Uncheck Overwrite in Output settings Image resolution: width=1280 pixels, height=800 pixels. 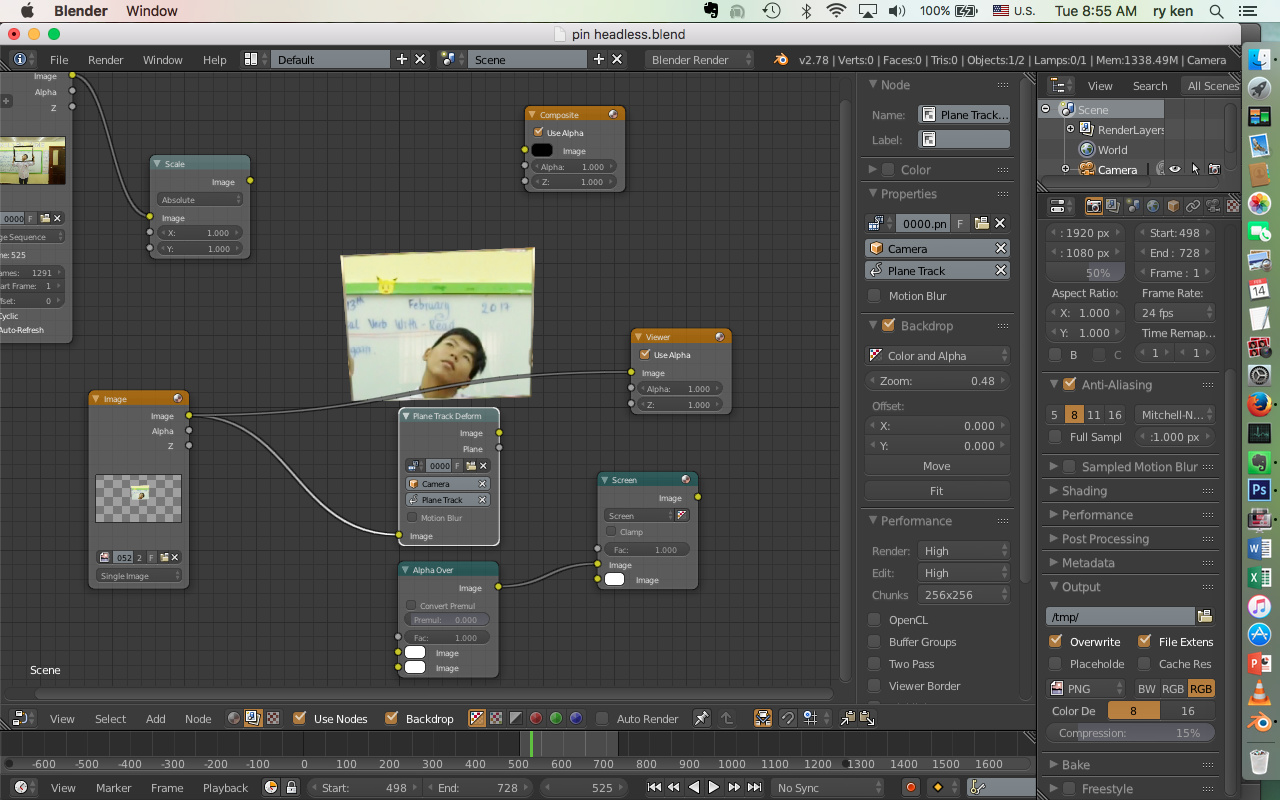[1056, 641]
